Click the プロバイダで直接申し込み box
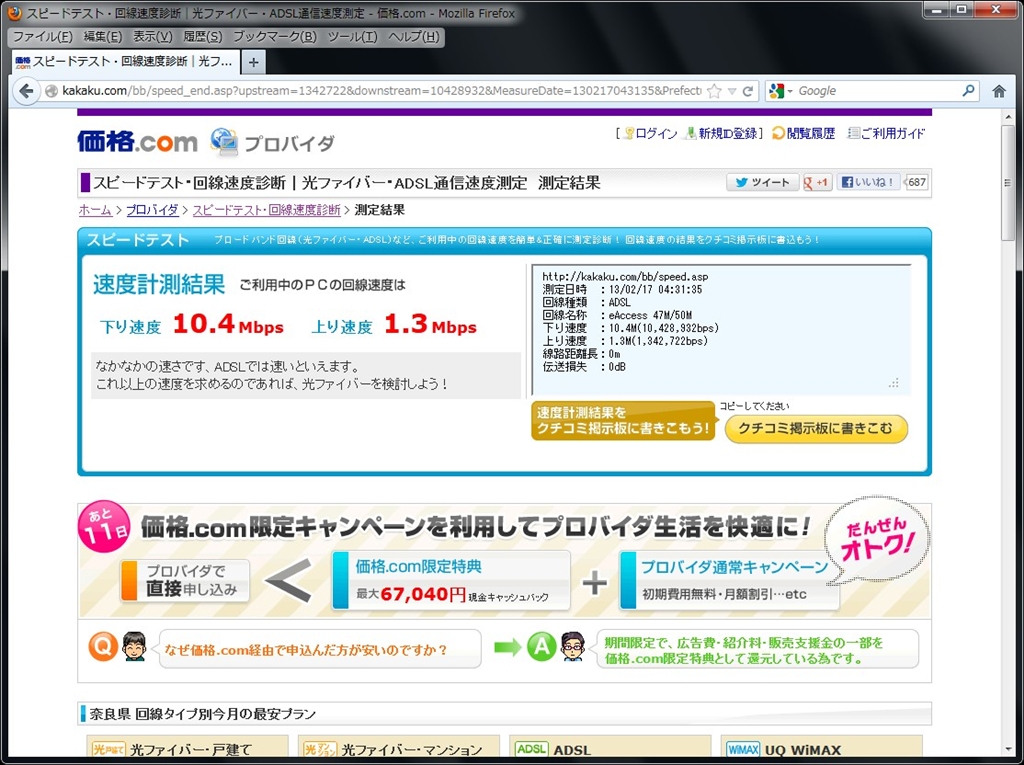This screenshot has width=1024, height=765. 185,580
